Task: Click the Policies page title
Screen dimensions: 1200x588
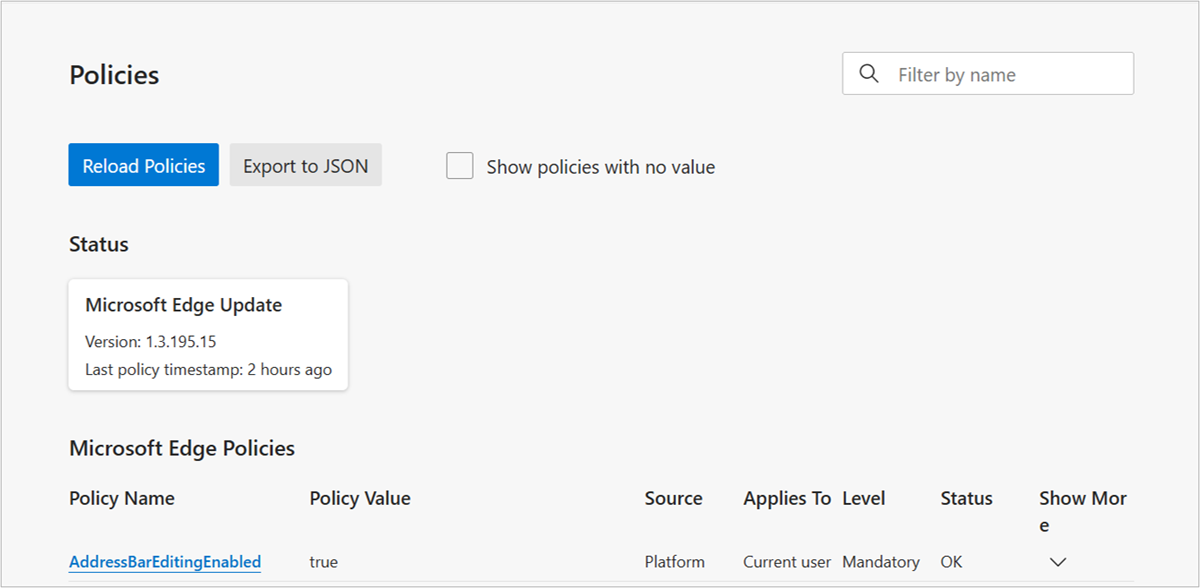Action: 113,74
